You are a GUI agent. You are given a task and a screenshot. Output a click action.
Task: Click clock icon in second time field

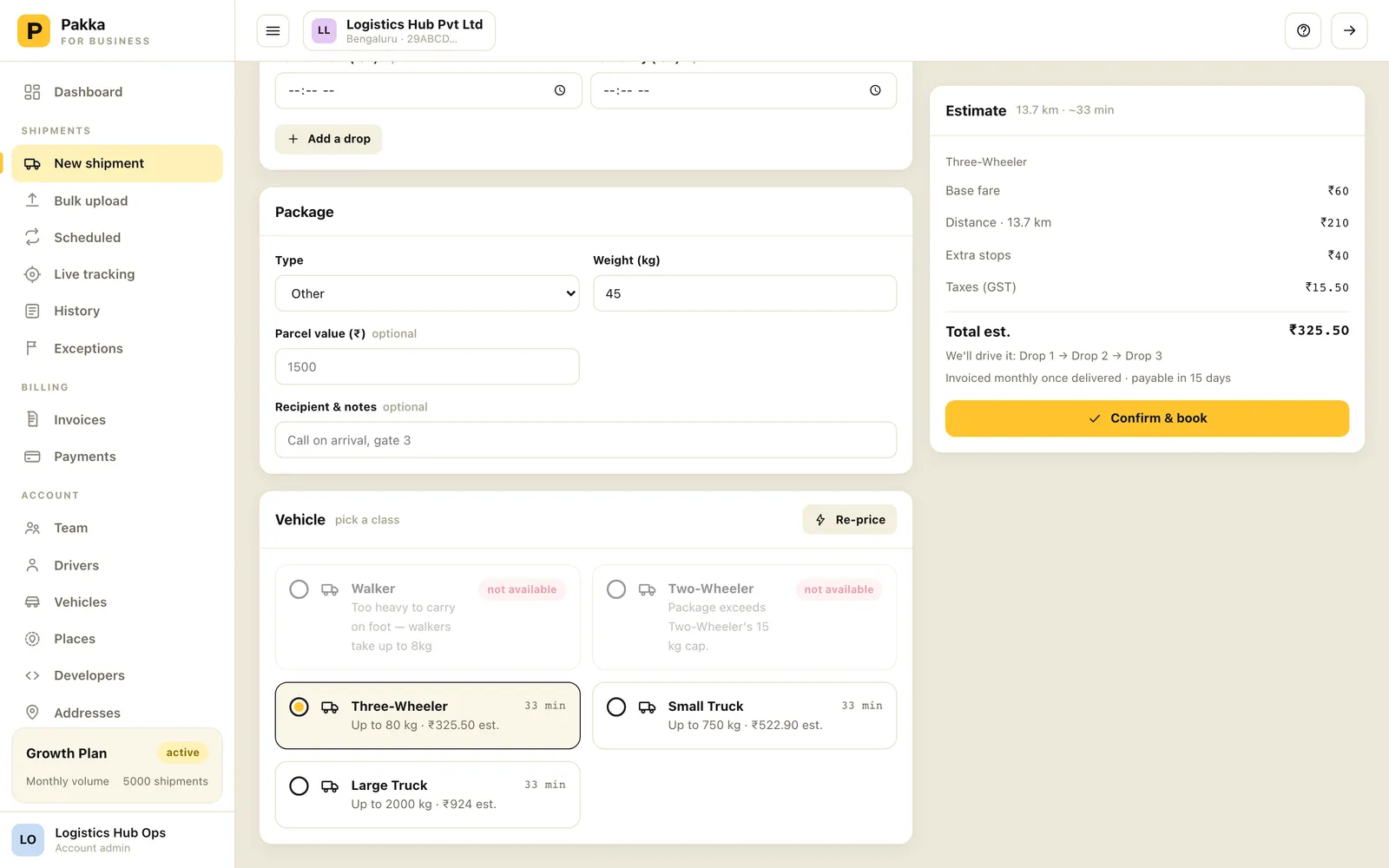pyautogui.click(x=875, y=90)
